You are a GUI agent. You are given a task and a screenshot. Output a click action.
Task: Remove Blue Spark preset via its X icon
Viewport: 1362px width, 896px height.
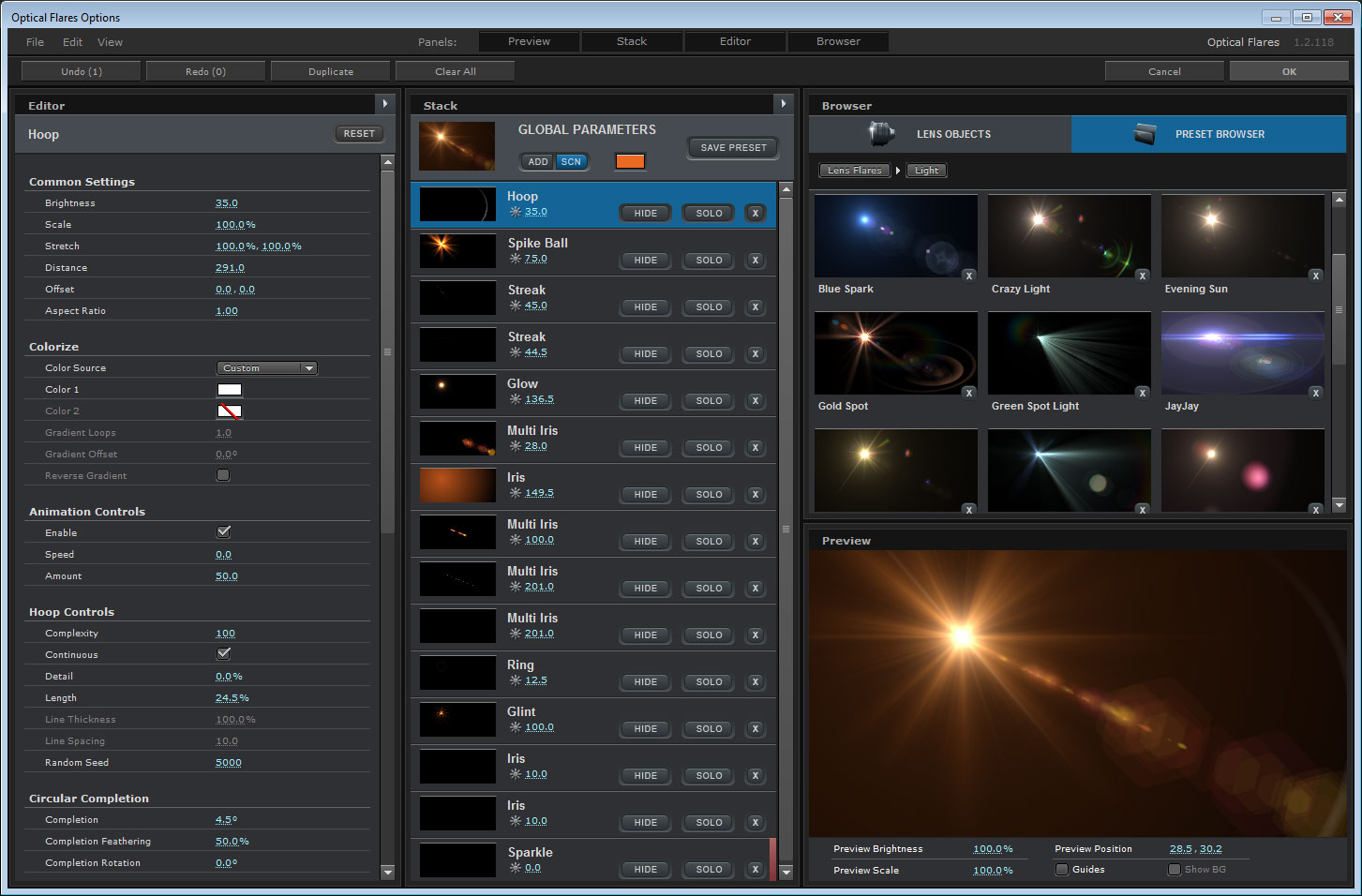point(969,276)
